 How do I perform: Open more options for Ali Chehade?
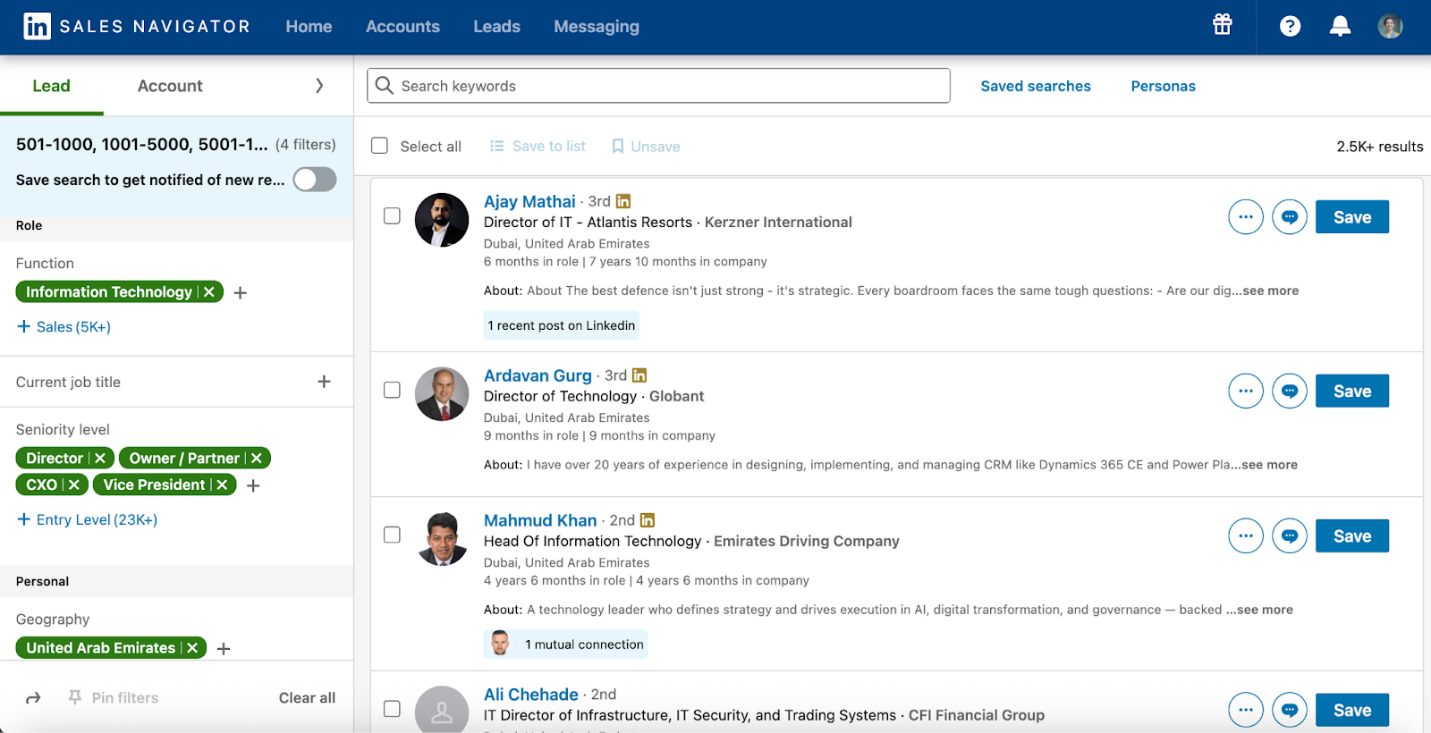point(1245,710)
